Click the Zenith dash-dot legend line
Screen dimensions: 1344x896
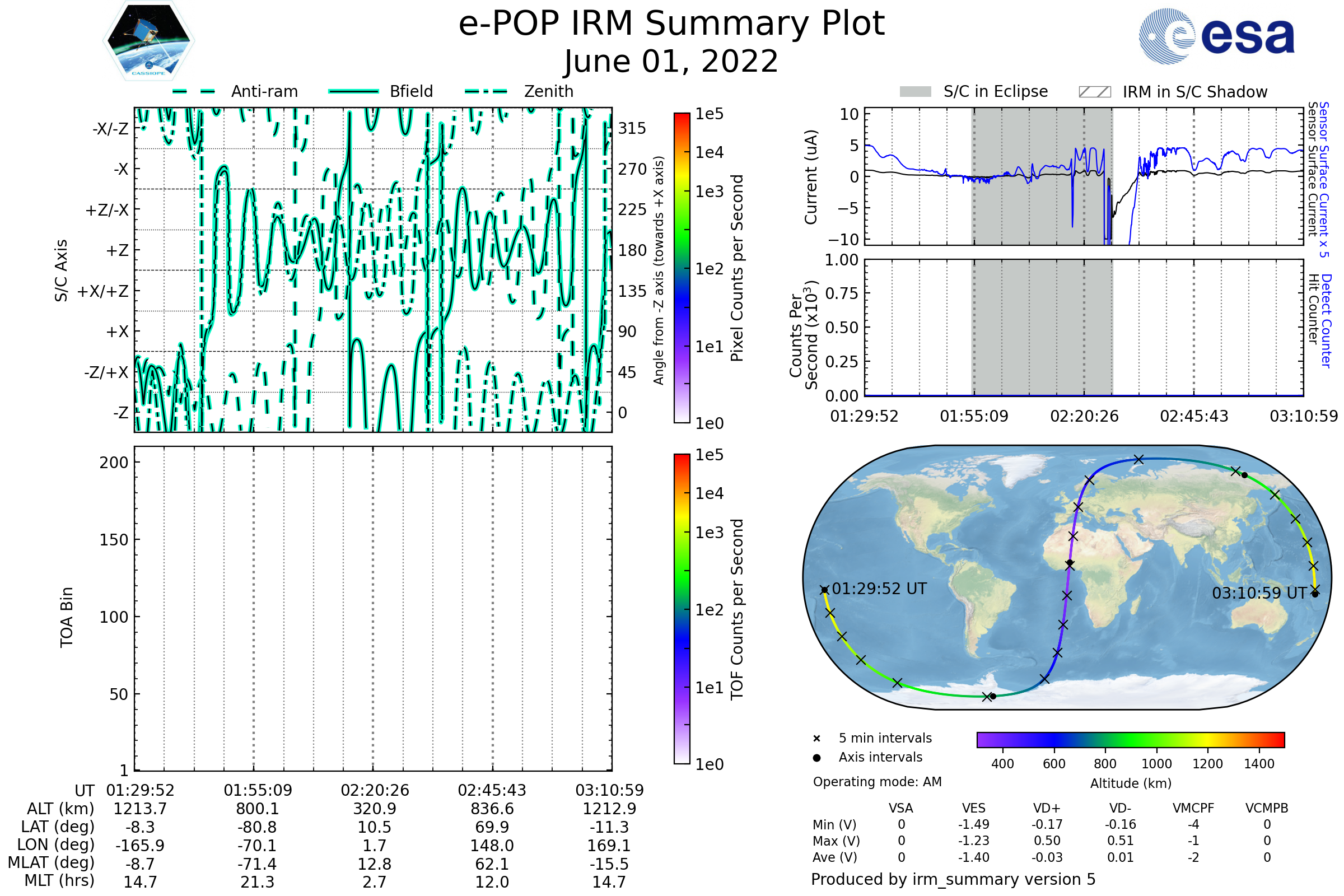click(x=486, y=91)
